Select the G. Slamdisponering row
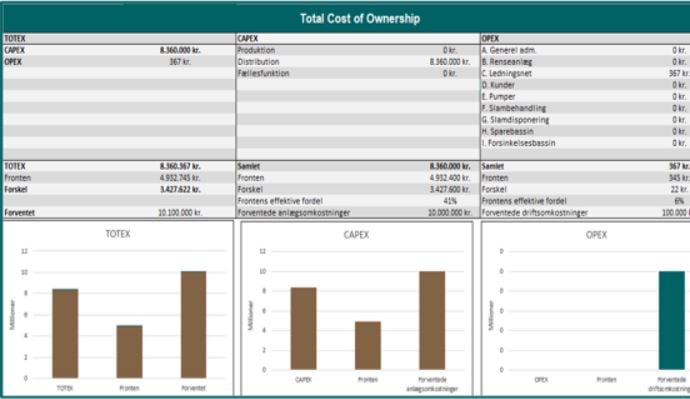 pos(585,120)
